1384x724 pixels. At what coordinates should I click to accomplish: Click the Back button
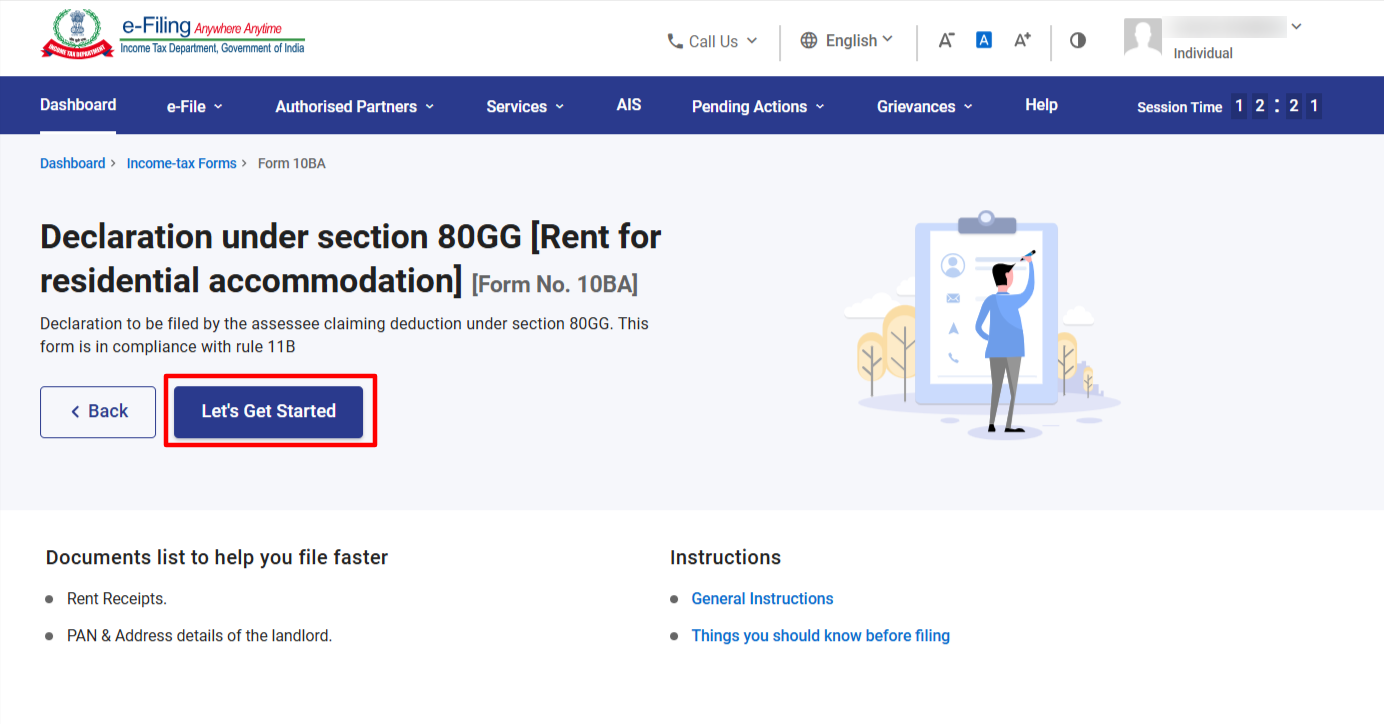[98, 412]
